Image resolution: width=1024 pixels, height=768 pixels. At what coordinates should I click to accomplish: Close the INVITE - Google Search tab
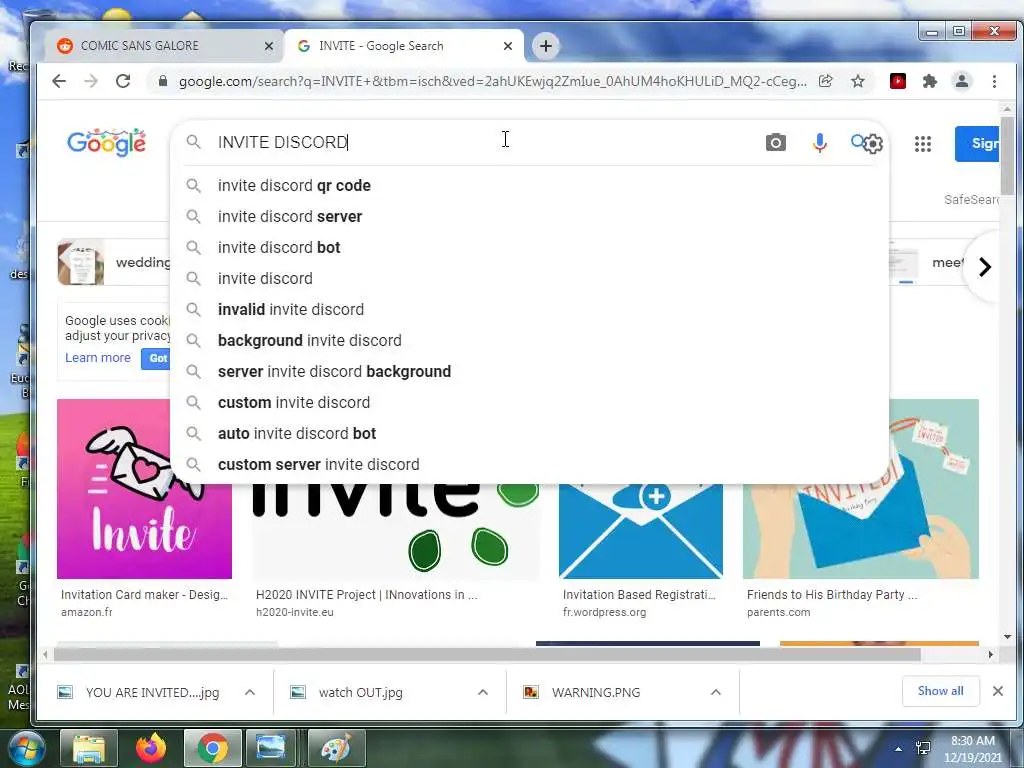coord(507,46)
